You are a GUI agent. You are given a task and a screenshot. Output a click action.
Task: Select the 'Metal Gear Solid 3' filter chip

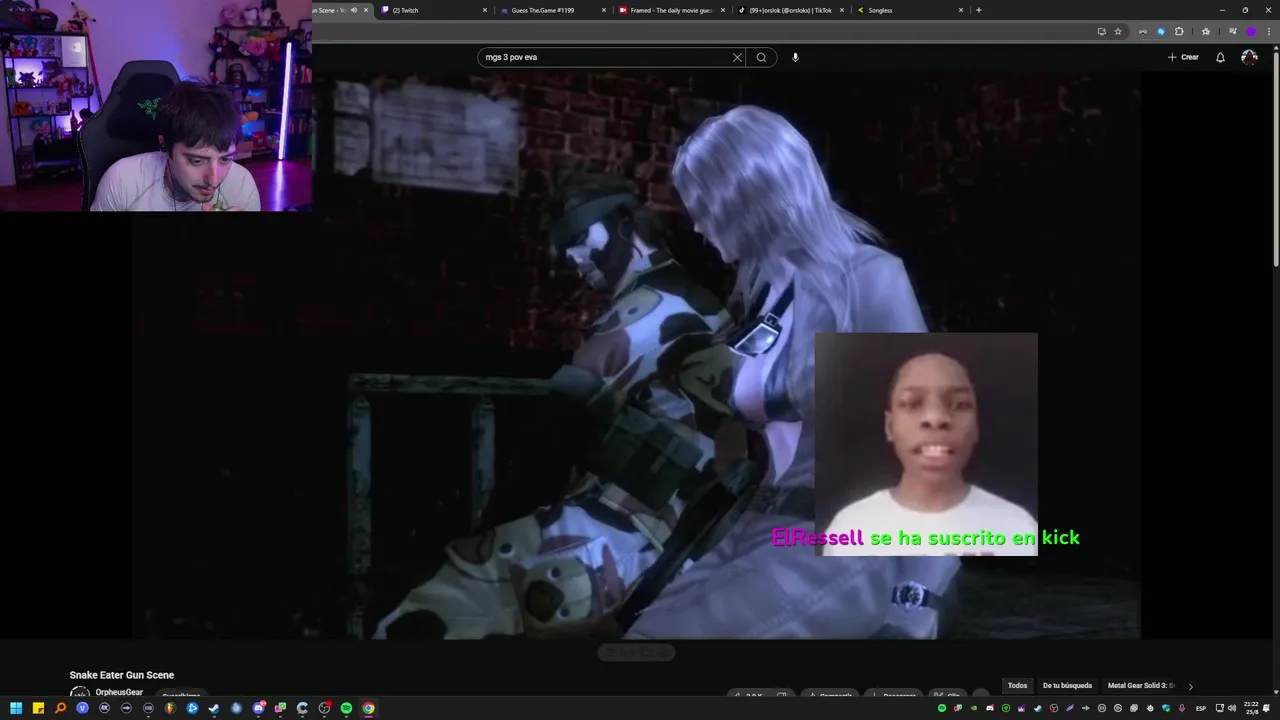tap(1141, 686)
